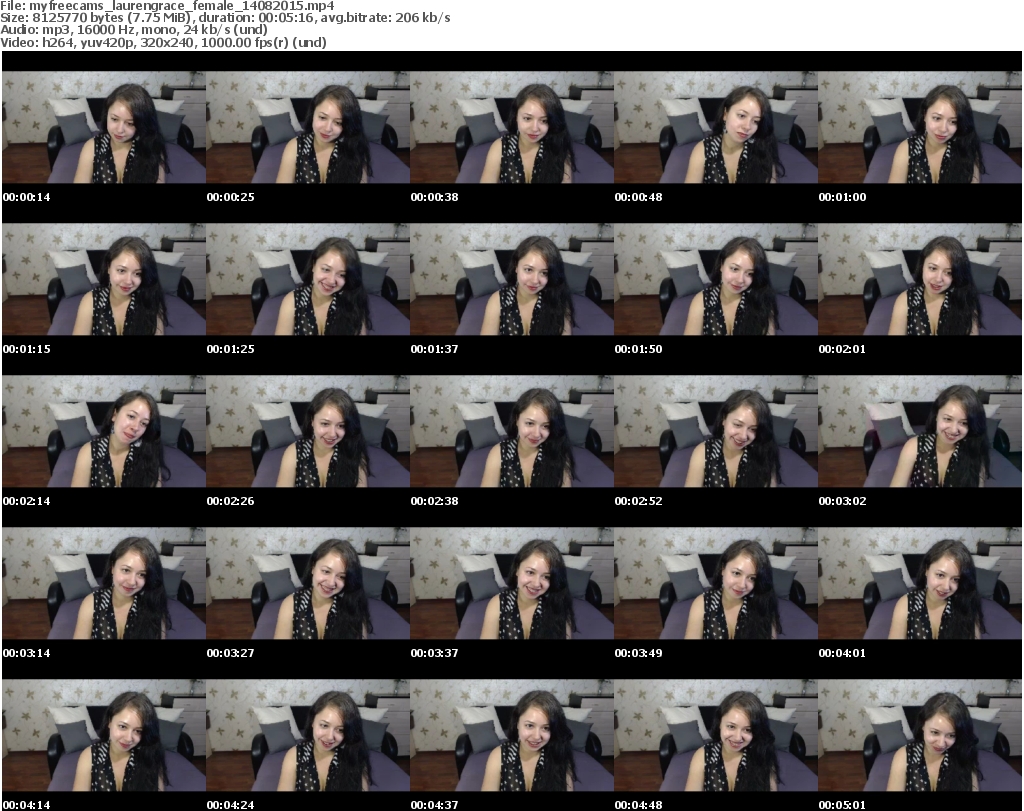
Task: Click the 00:00:14 timestamp label
Action: (26, 197)
